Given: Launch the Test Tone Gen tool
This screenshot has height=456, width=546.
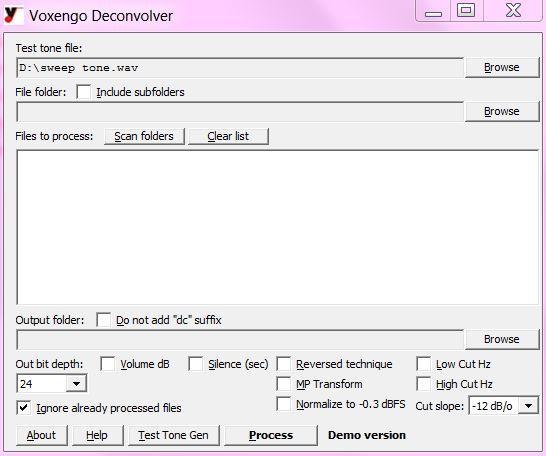Looking at the screenshot, I should [x=173, y=435].
